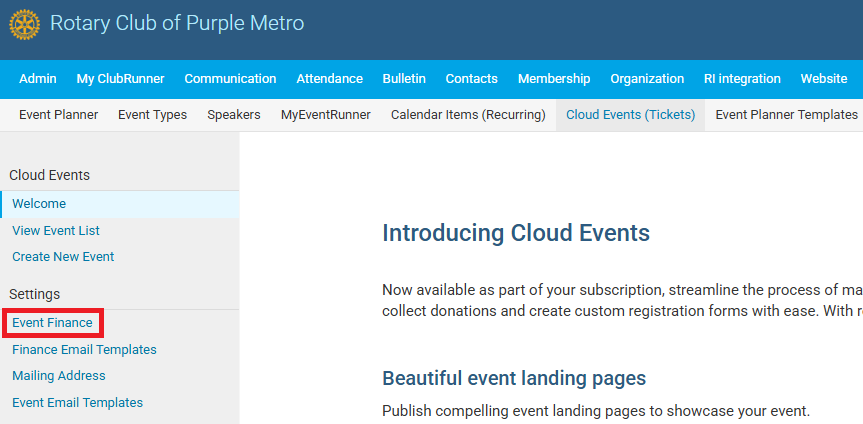
Task: Click Create New Event link
Action: click(x=63, y=257)
